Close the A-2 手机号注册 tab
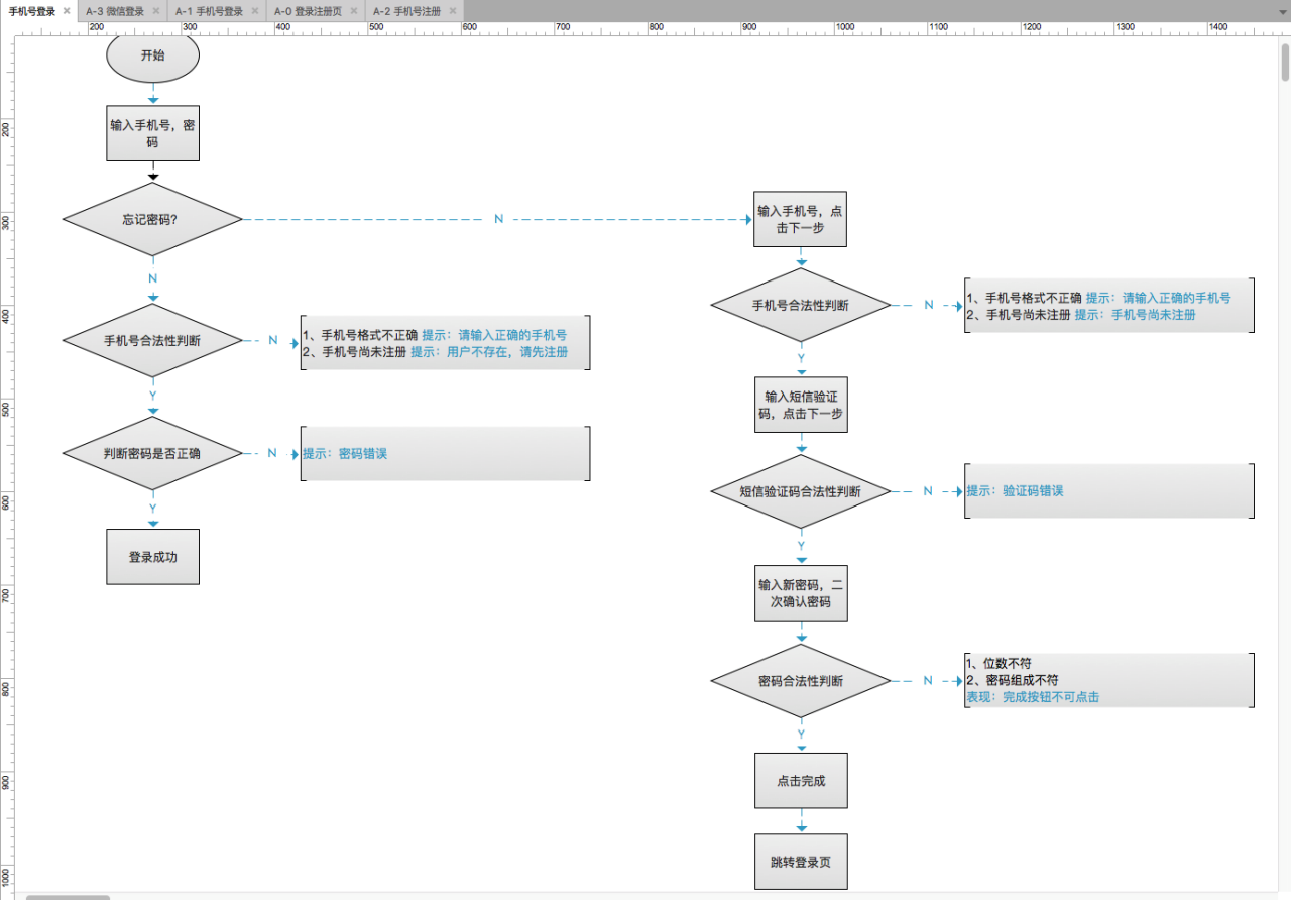1291x900 pixels. tap(452, 11)
